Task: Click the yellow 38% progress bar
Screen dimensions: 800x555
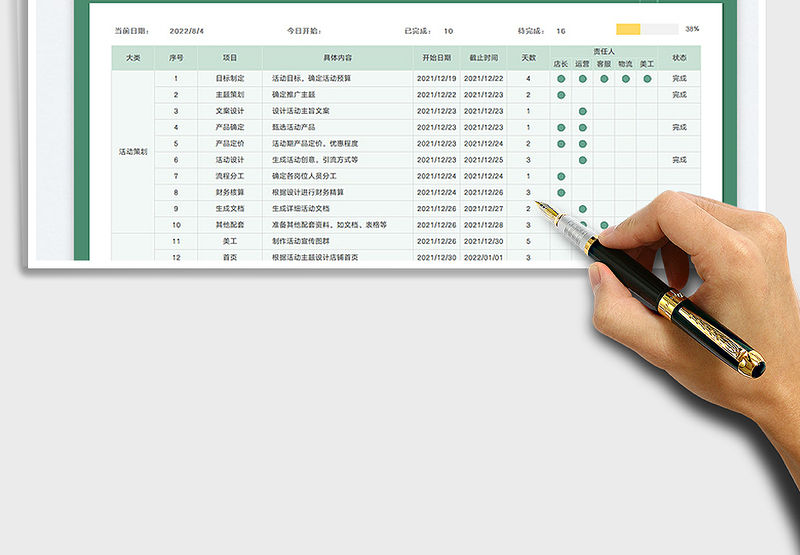Action: tap(628, 30)
